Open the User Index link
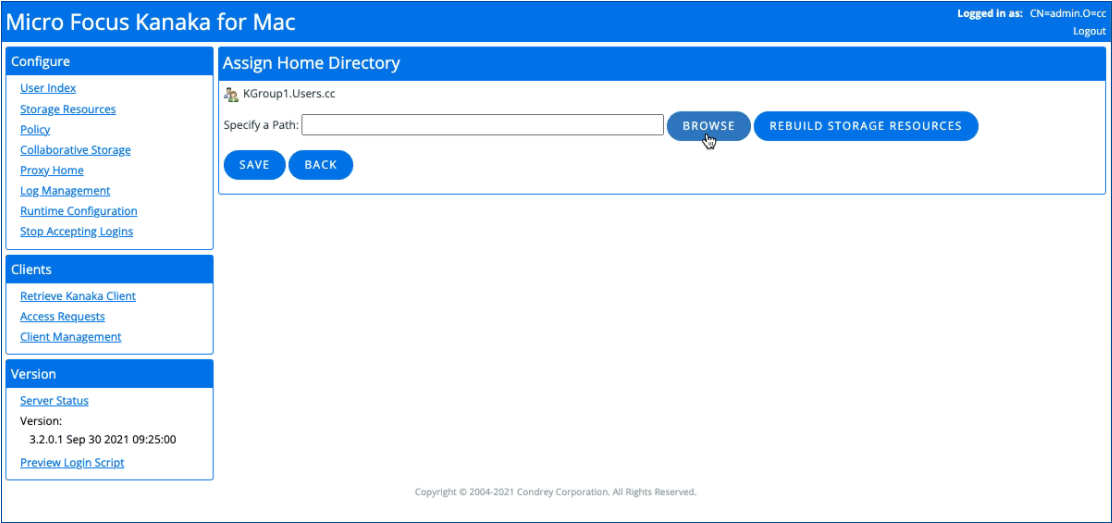 pos(48,88)
